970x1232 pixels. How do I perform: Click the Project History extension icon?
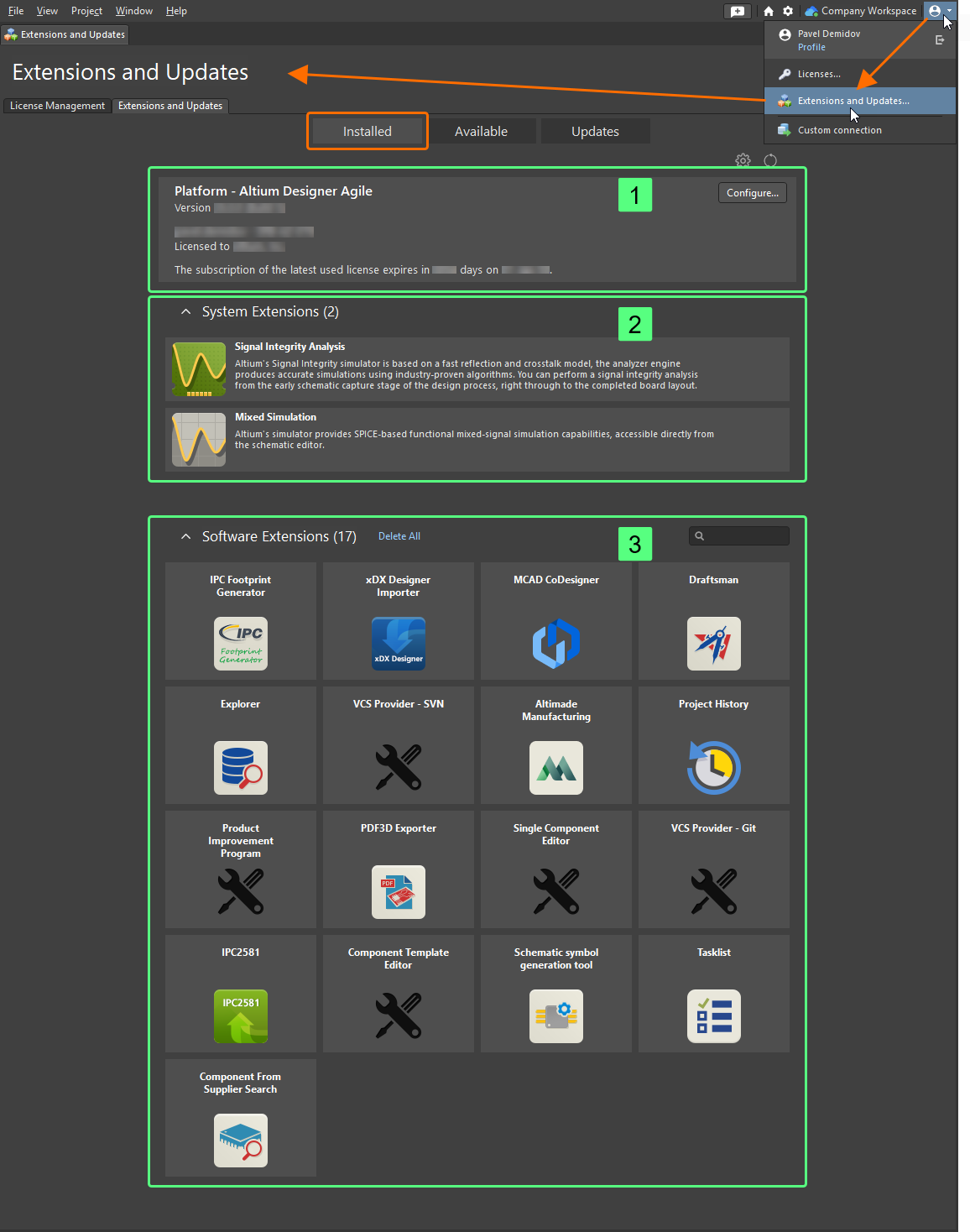(x=713, y=768)
